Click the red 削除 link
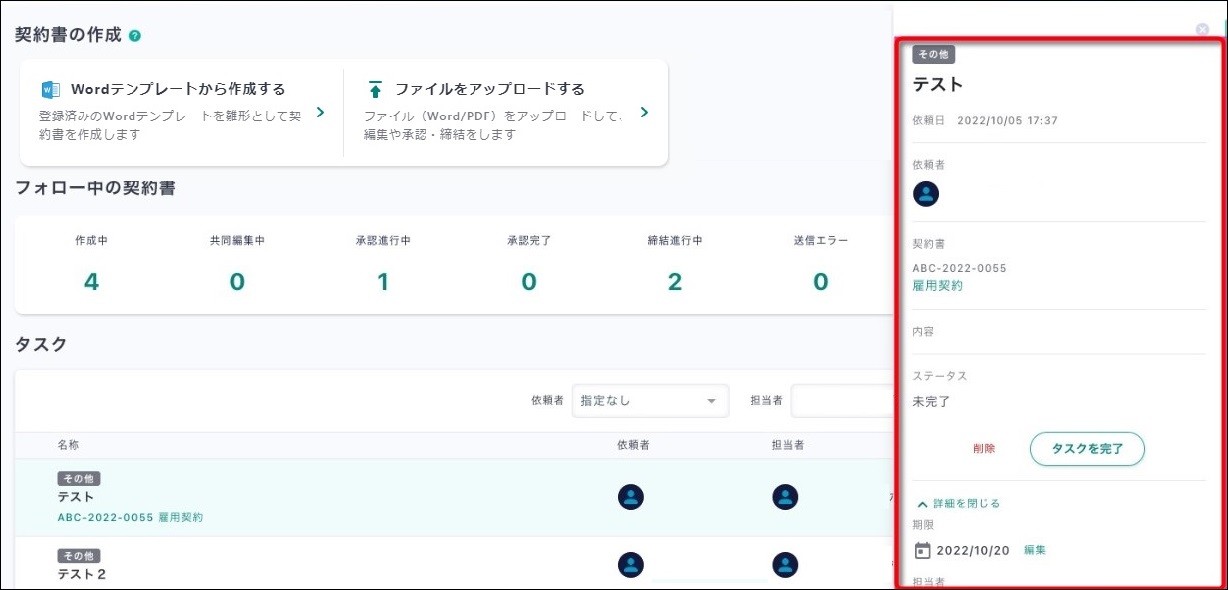The image size is (1228, 590). [x=984, y=449]
